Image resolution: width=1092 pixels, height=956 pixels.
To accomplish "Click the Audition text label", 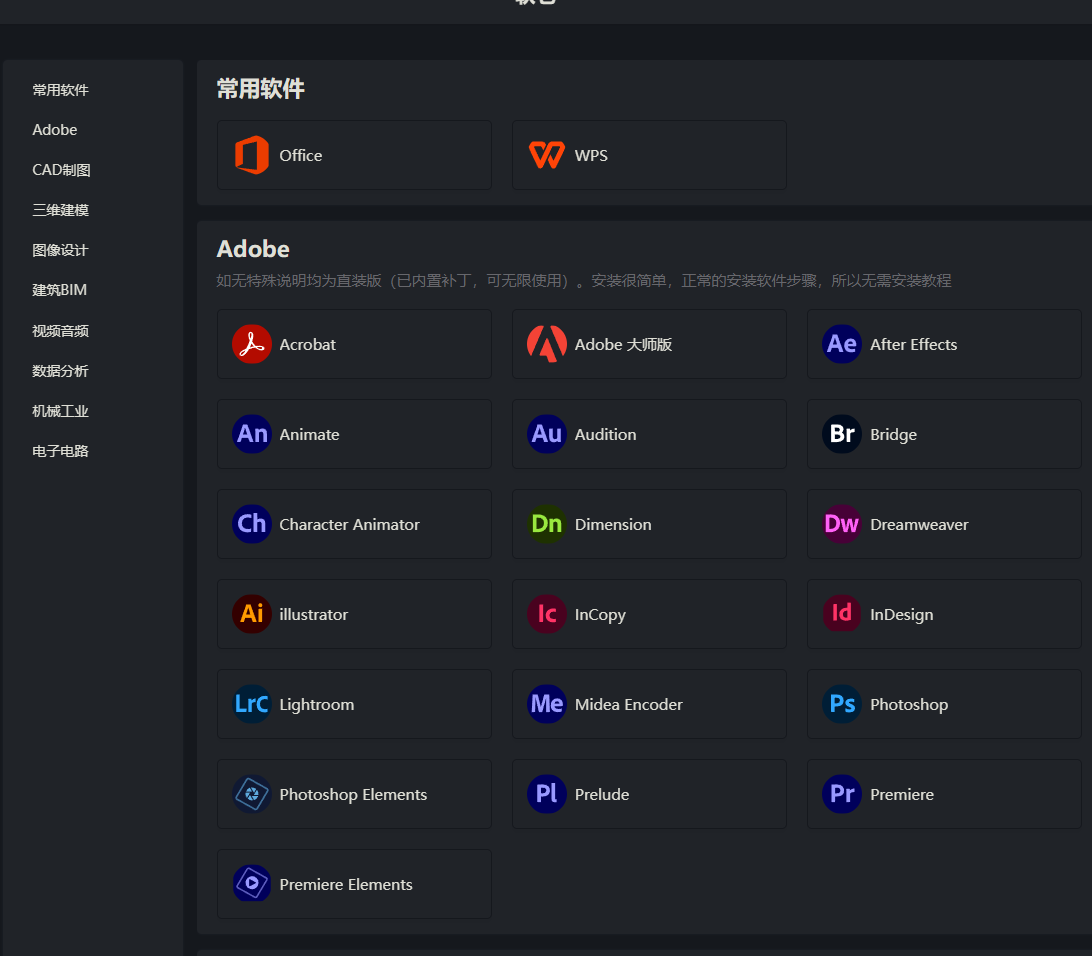I will tap(605, 434).
